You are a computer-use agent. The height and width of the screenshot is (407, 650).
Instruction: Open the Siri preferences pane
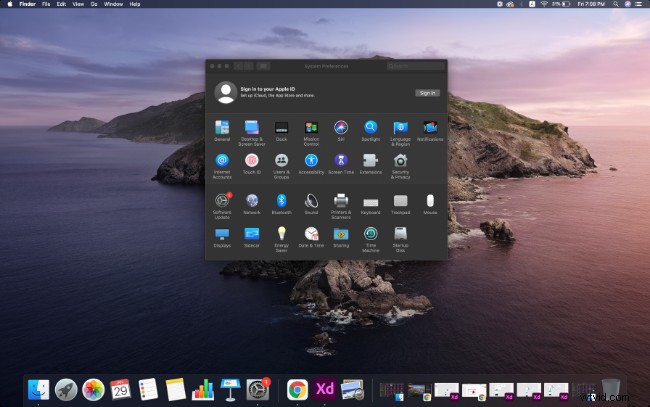pos(341,128)
